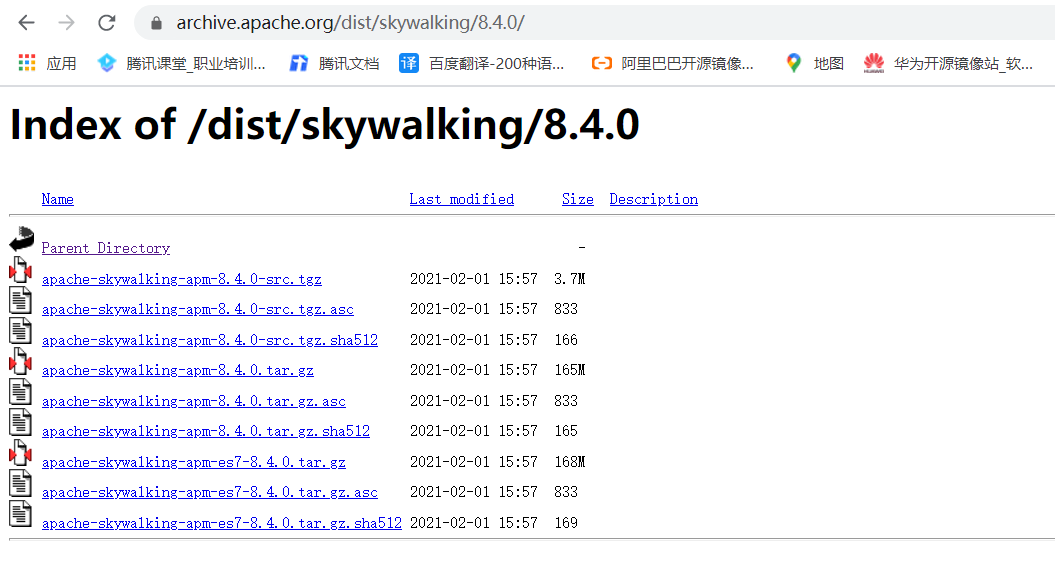Click the browser forward arrow

(x=67, y=23)
